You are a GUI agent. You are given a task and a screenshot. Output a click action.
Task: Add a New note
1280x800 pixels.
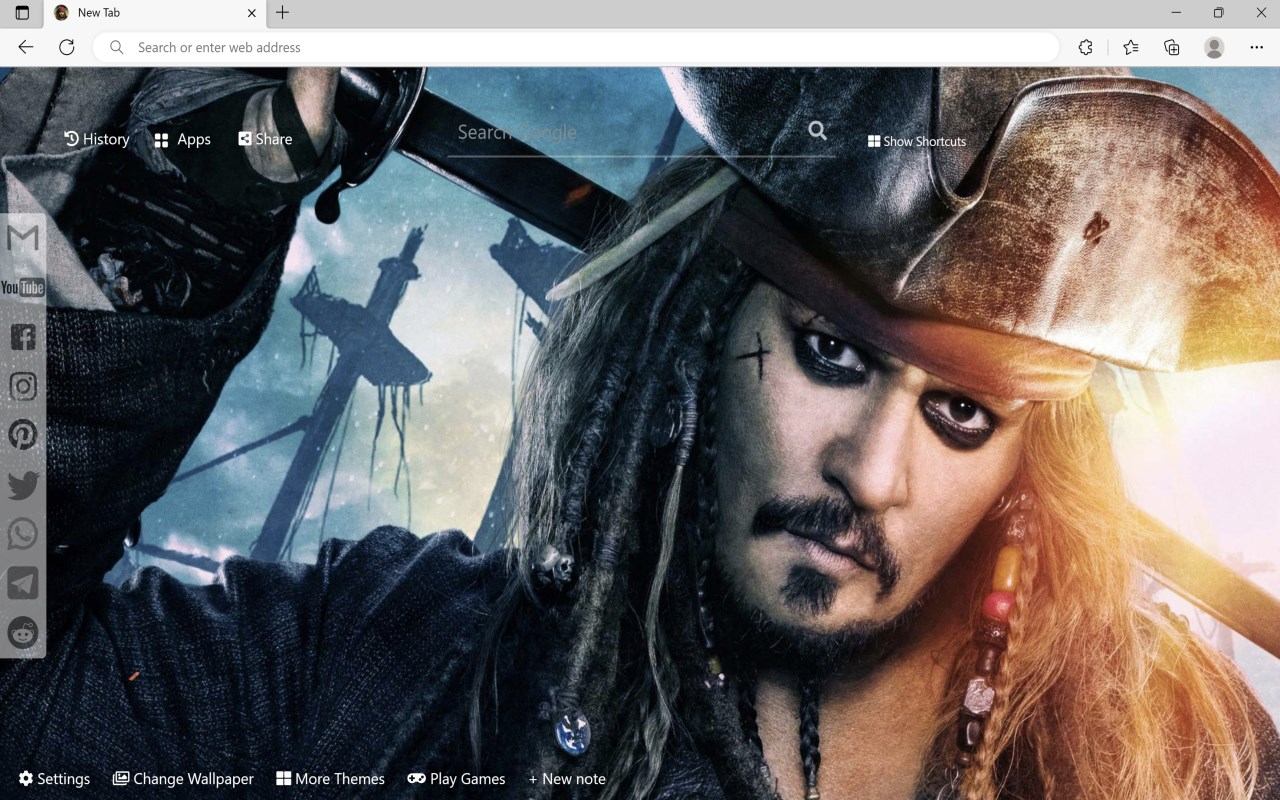567,779
